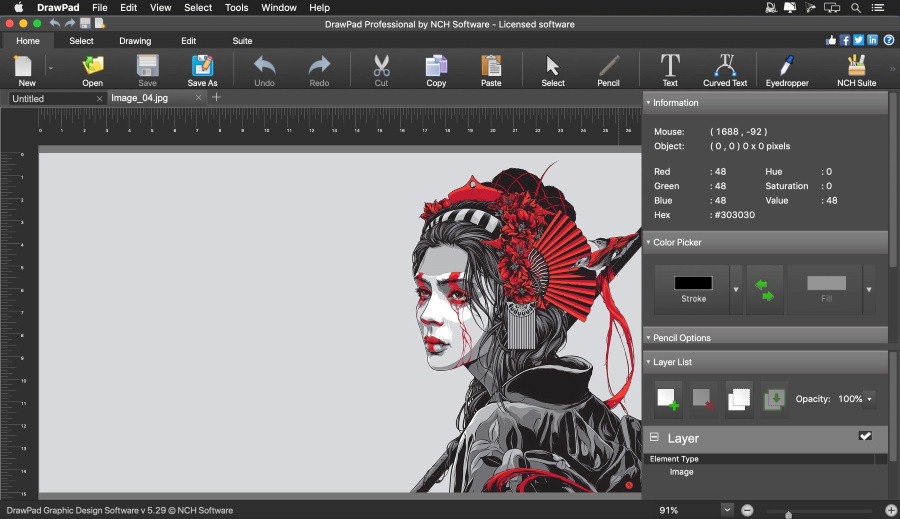Click the title bar undo arrow
The image size is (900, 519).
point(55,24)
